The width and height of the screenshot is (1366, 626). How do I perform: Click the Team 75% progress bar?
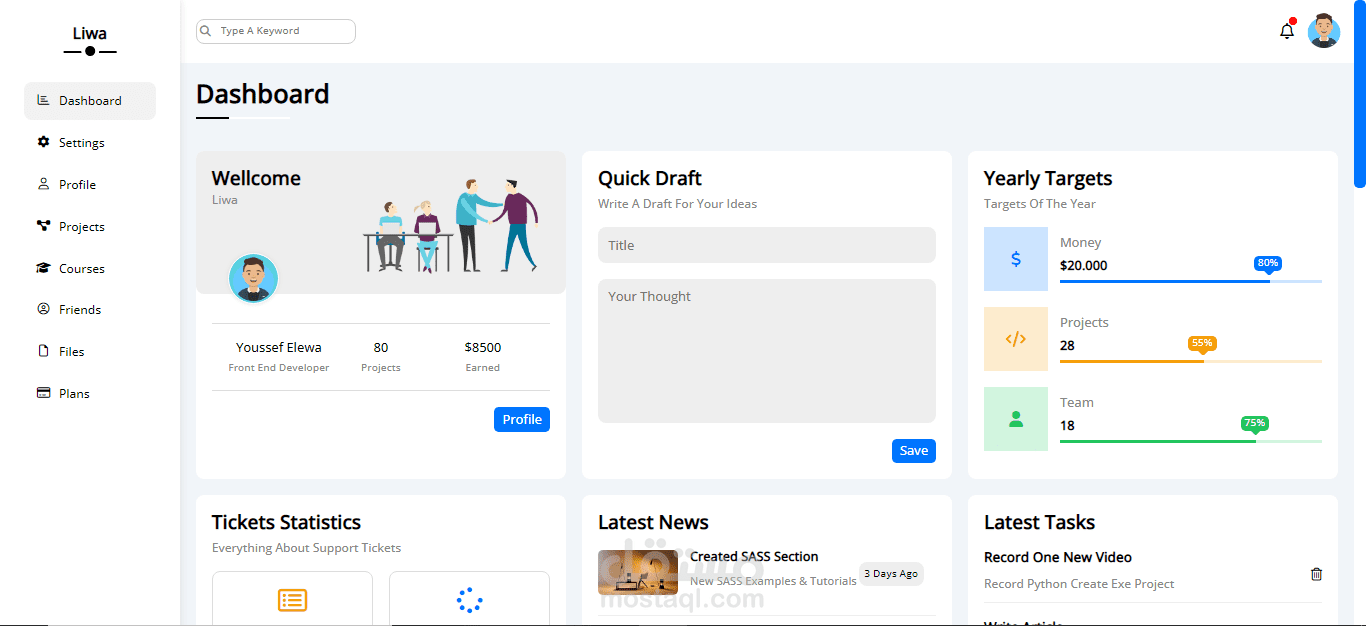pyautogui.click(x=1191, y=441)
